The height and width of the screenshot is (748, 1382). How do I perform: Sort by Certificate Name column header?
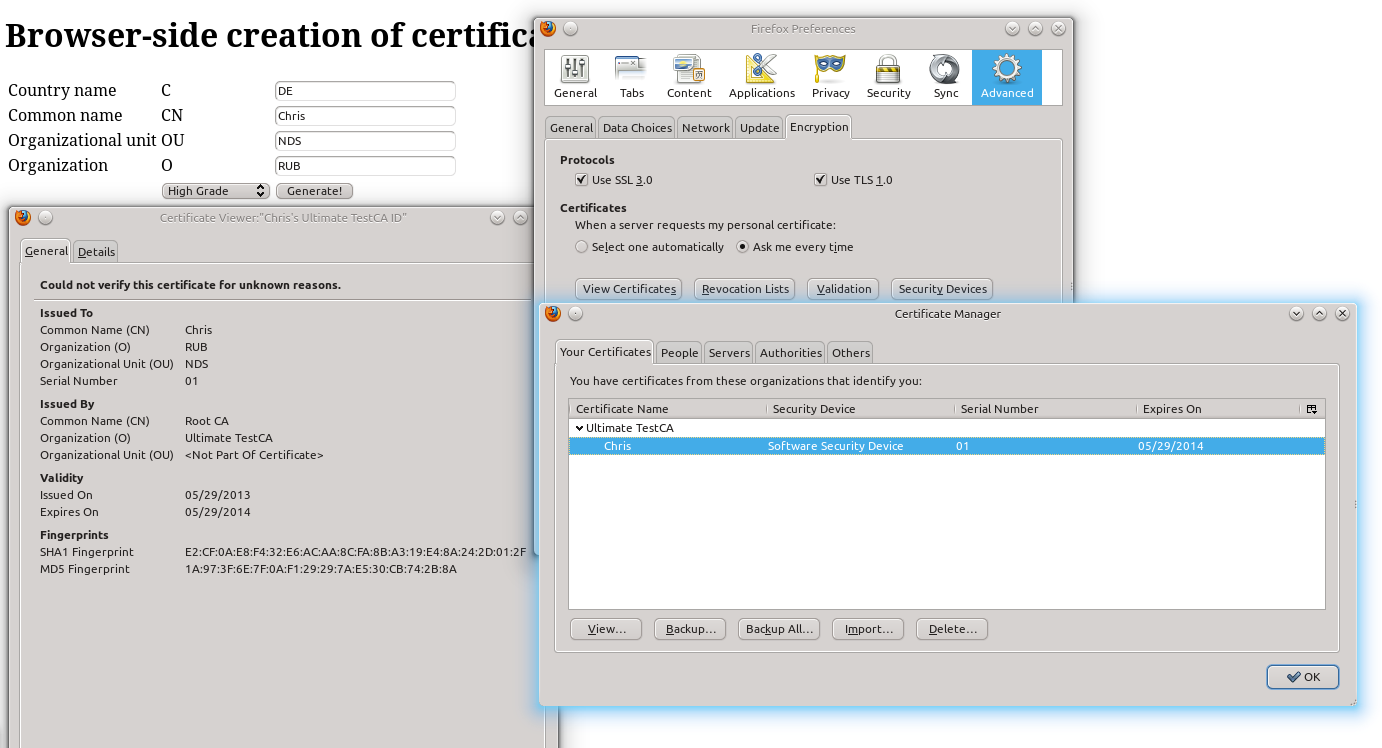(x=668, y=409)
